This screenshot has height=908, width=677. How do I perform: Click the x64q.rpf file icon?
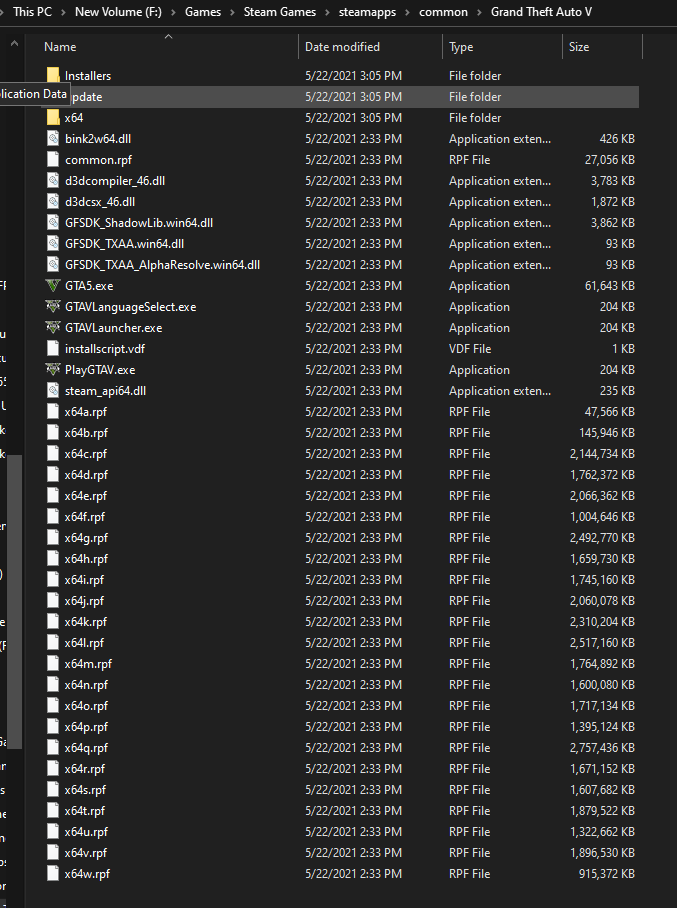point(53,748)
